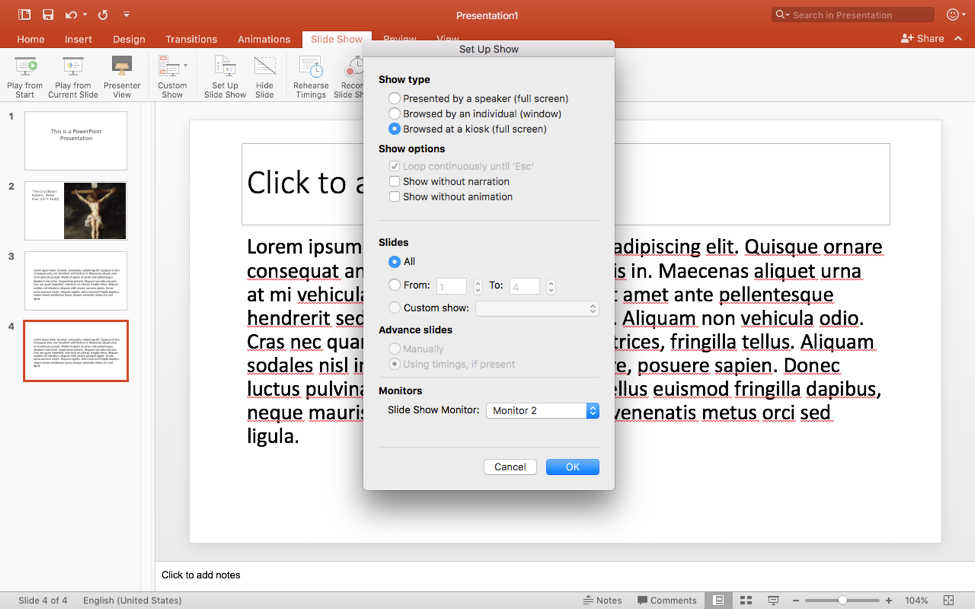This screenshot has height=609, width=975.
Task: Click the From slide number stepper
Action: tap(477, 285)
